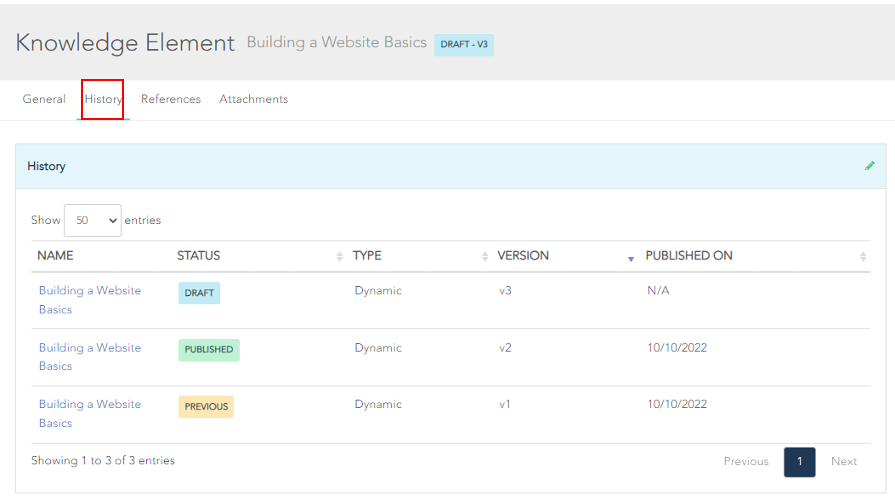895x502 pixels.
Task: Click the TYPE column header text
Action: [x=367, y=256]
